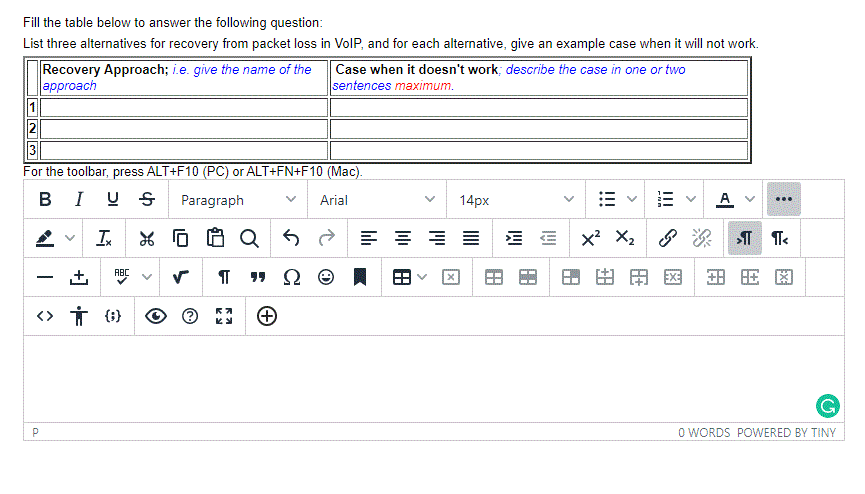The width and height of the screenshot is (865, 494).
Task: Expand bullet list style options
Action: pyautogui.click(x=632, y=199)
